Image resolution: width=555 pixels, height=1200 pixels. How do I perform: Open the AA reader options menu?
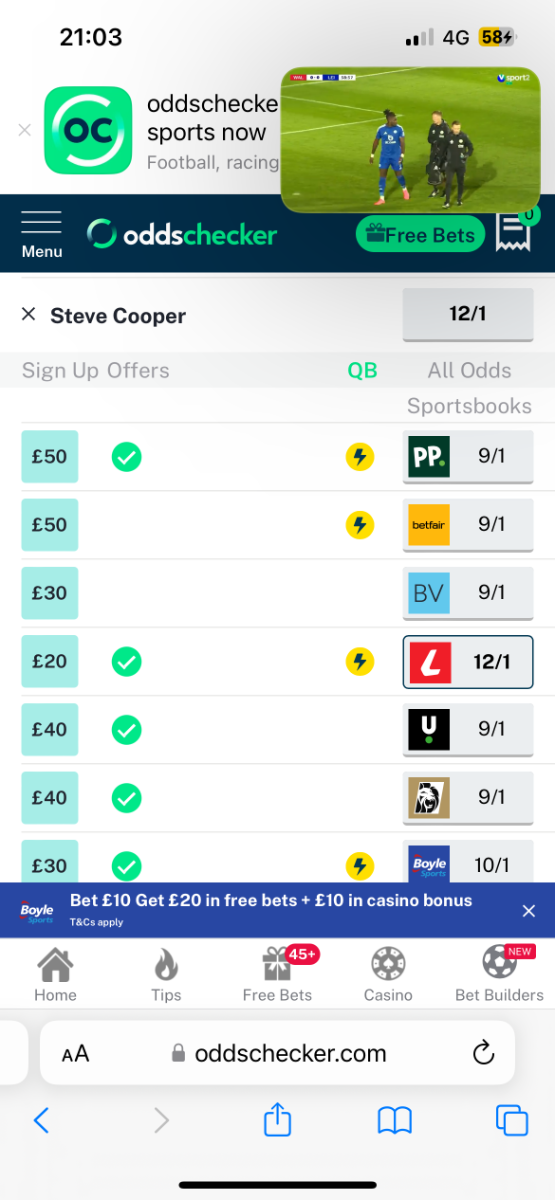click(x=75, y=1053)
